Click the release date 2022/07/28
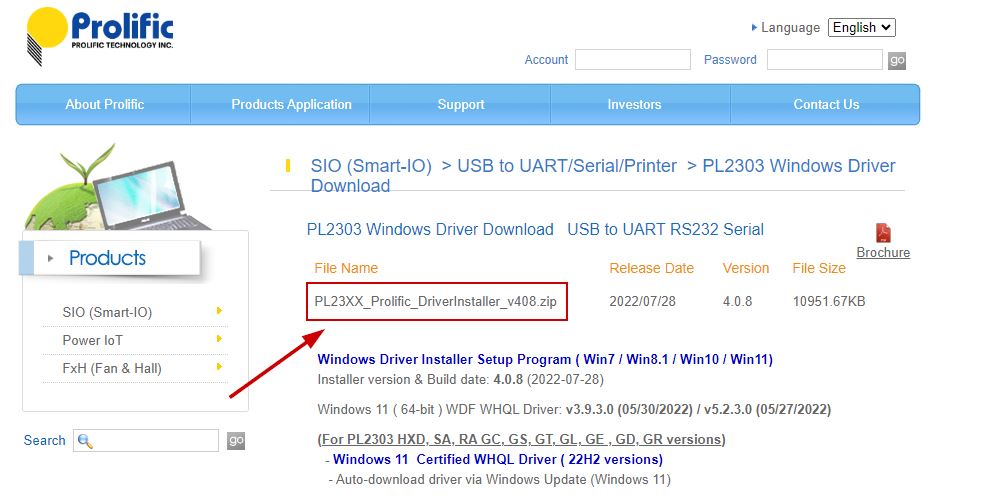990x498 pixels. [642, 302]
